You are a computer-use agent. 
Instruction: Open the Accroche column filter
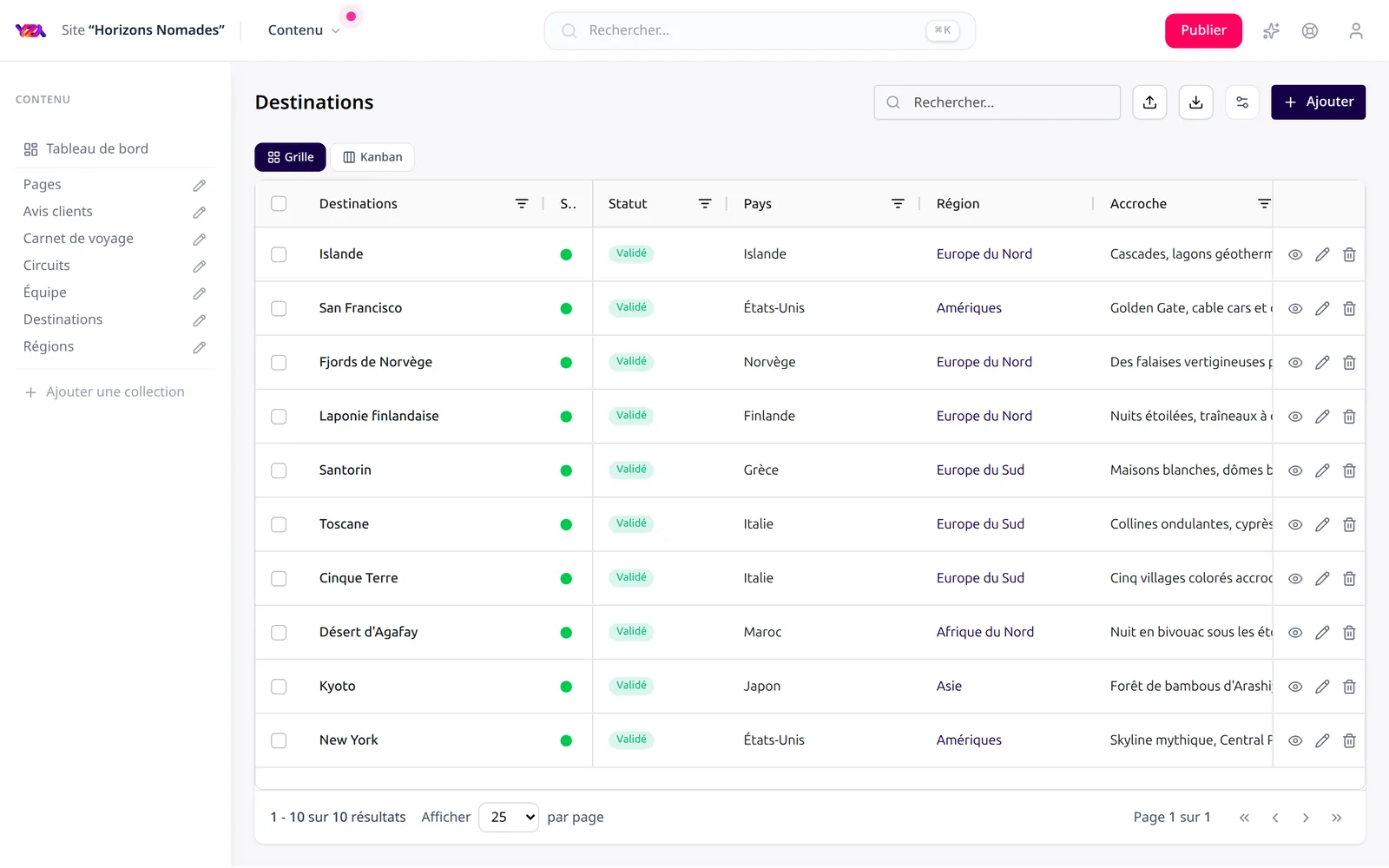[x=1264, y=204]
